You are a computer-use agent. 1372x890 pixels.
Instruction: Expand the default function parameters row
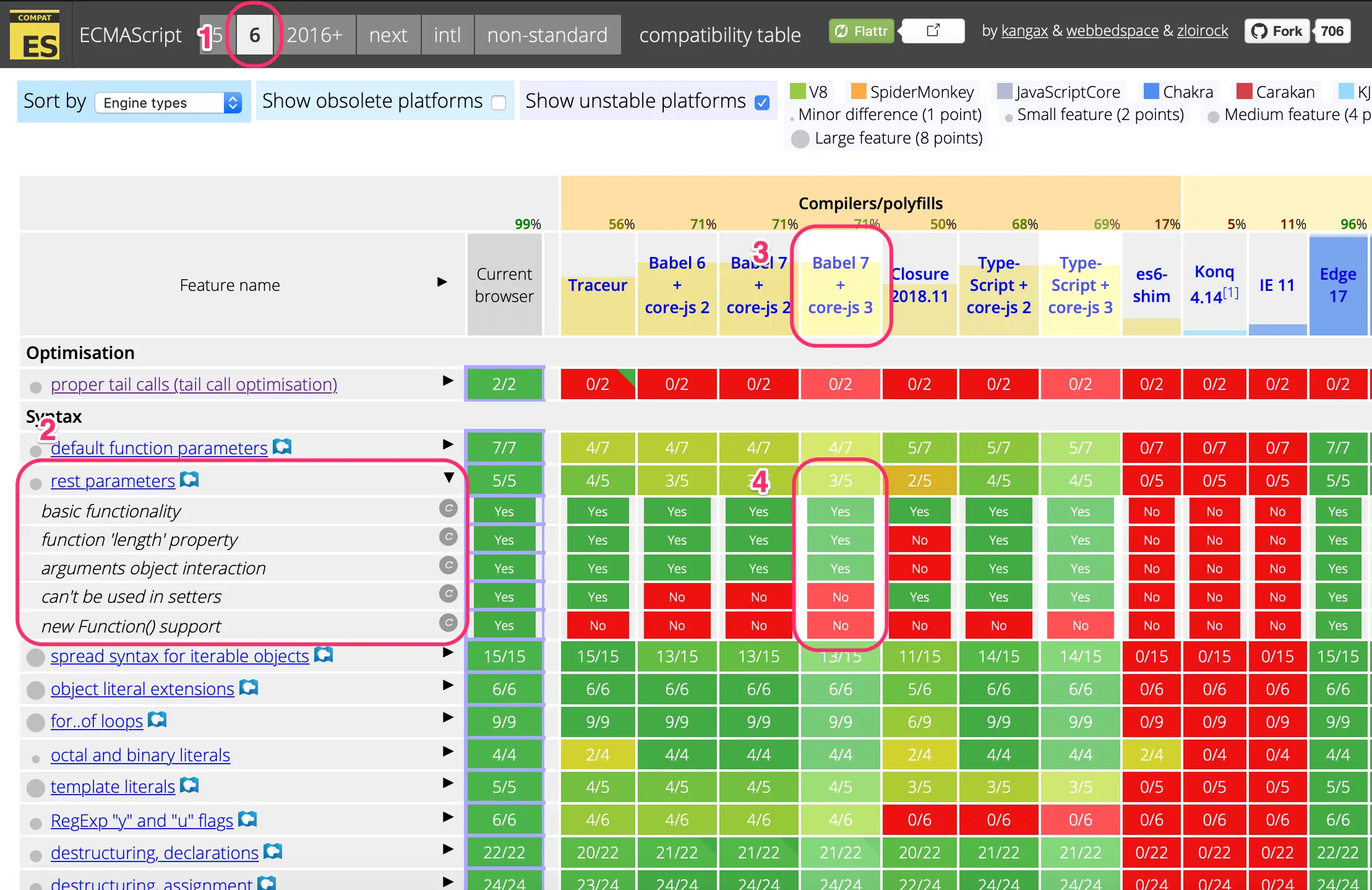click(448, 444)
